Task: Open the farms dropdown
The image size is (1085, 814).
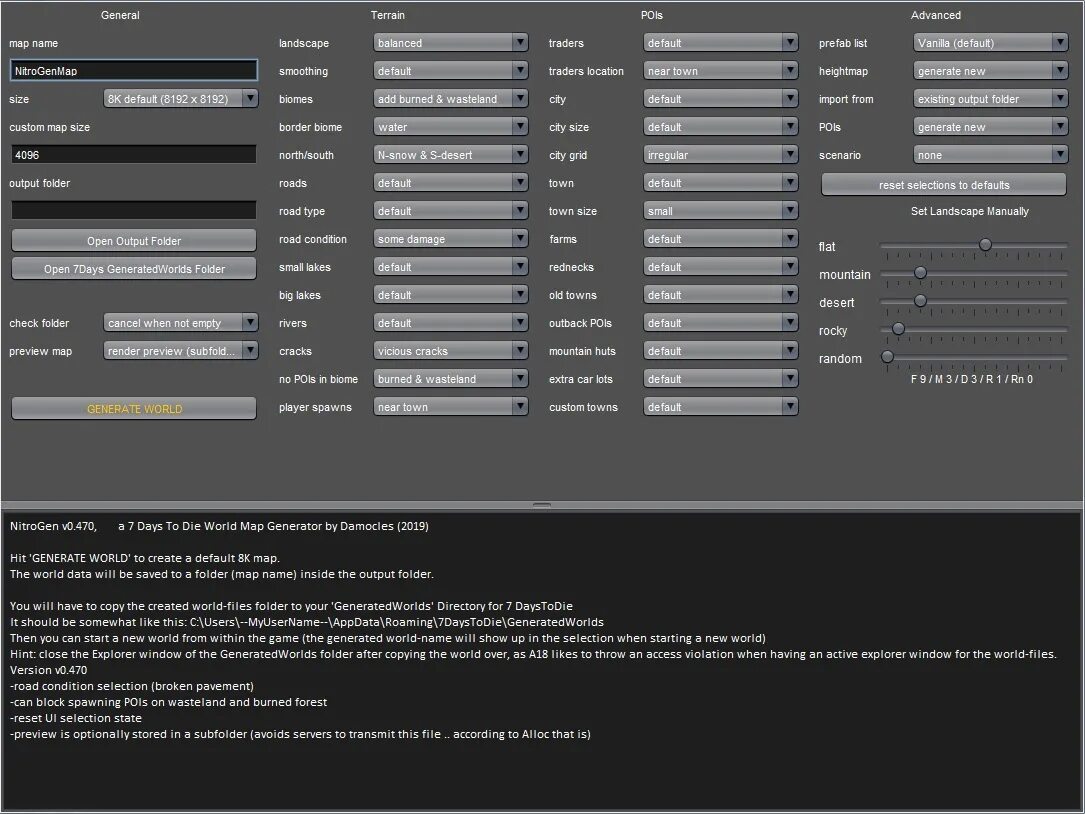Action: click(x=720, y=239)
